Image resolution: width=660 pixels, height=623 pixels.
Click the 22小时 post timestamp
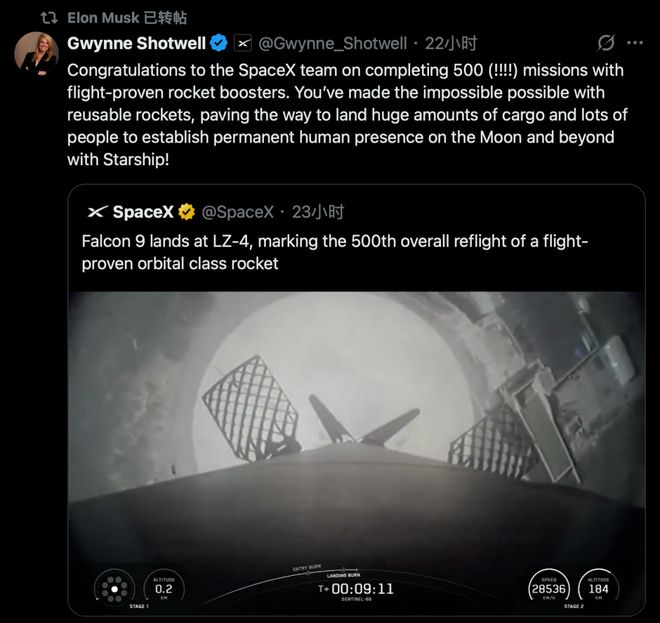point(451,43)
